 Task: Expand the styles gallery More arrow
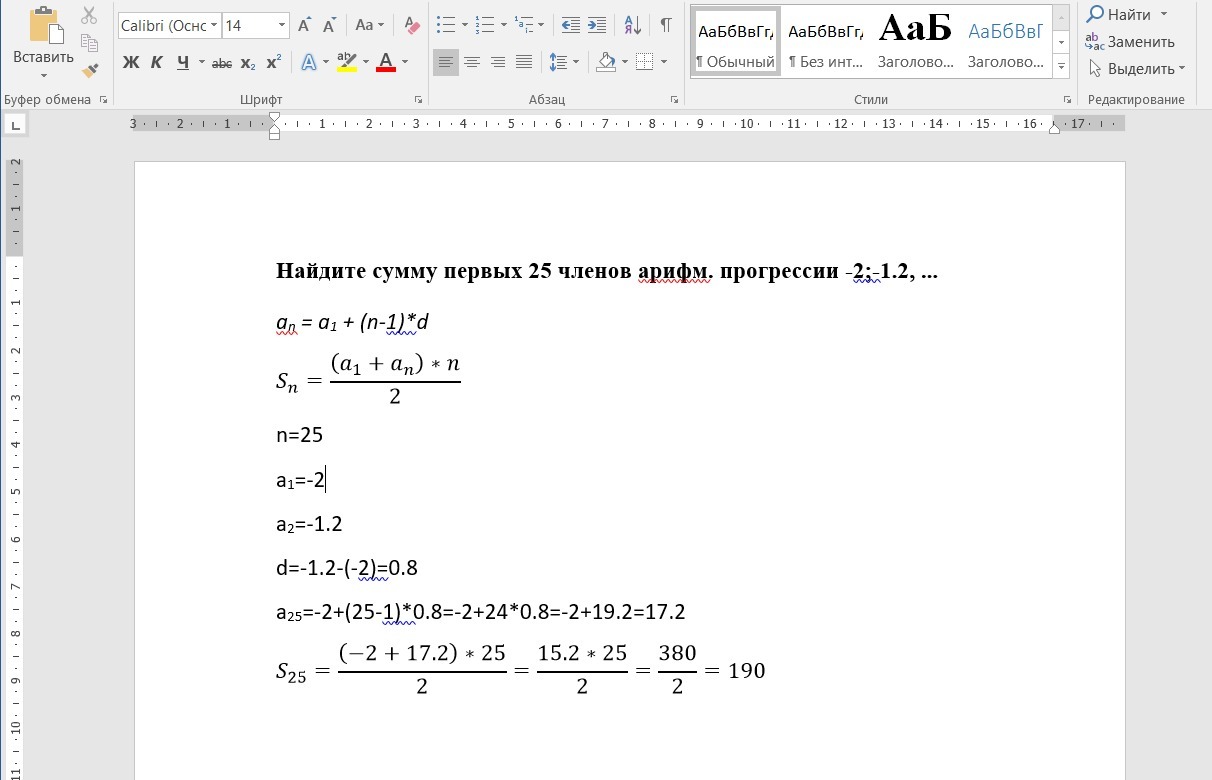(x=1062, y=68)
